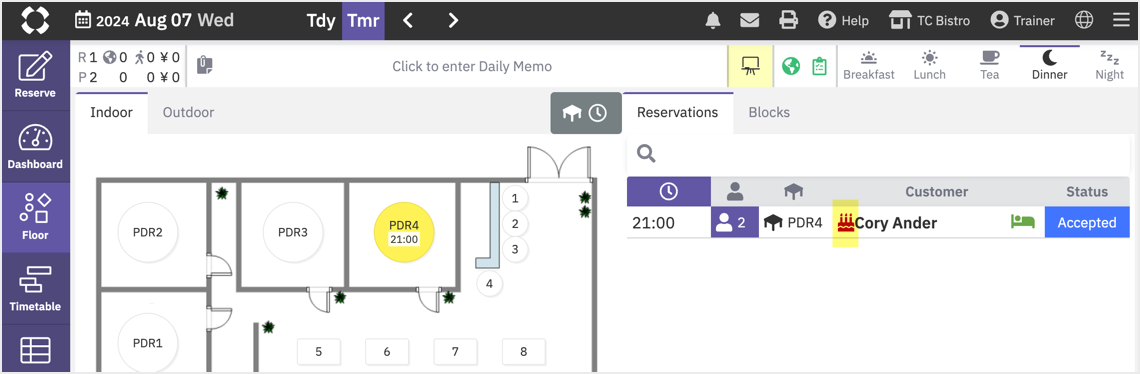Switch to the Outdoor floor tab
Viewport: 1140px width, 374px height.
(188, 113)
